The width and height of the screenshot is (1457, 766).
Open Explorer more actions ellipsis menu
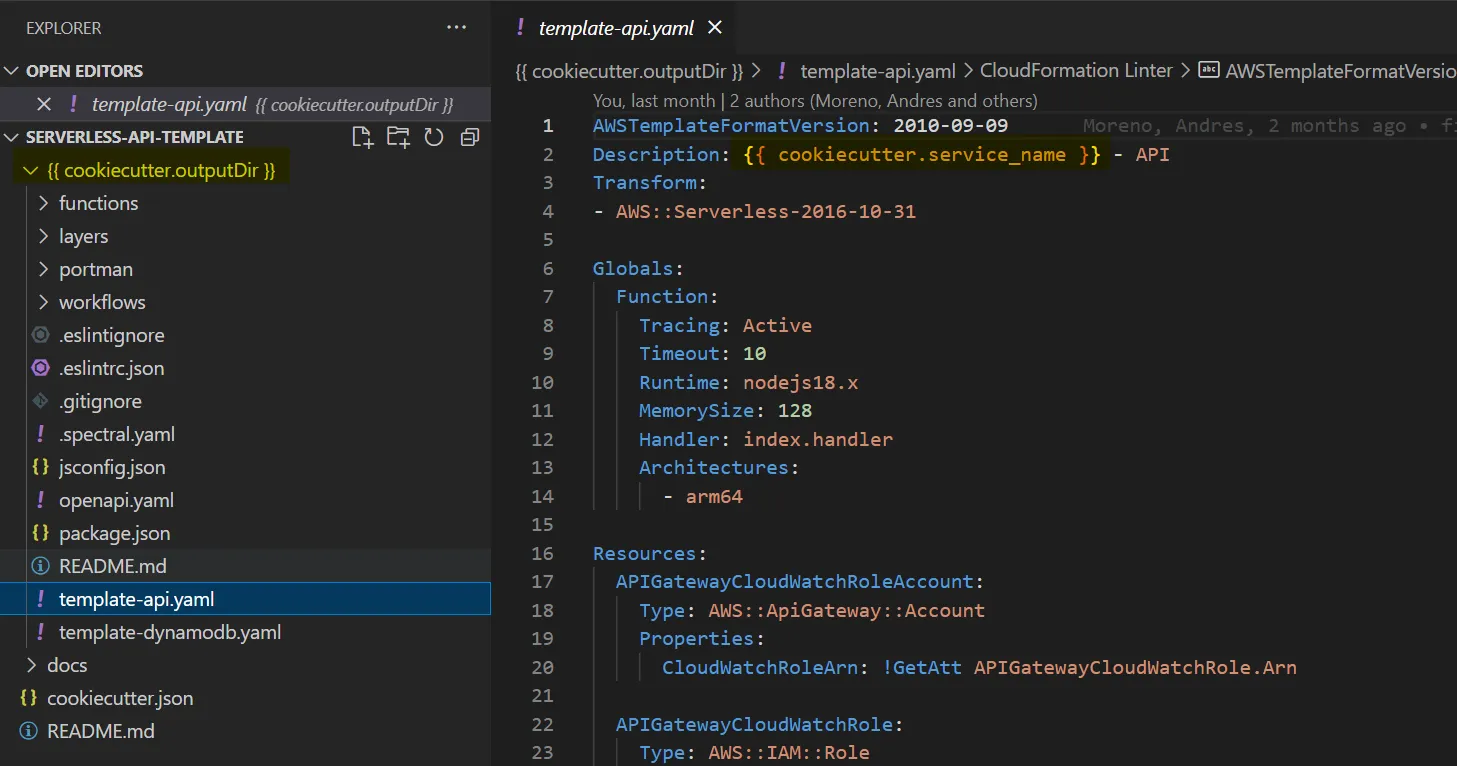coord(457,28)
